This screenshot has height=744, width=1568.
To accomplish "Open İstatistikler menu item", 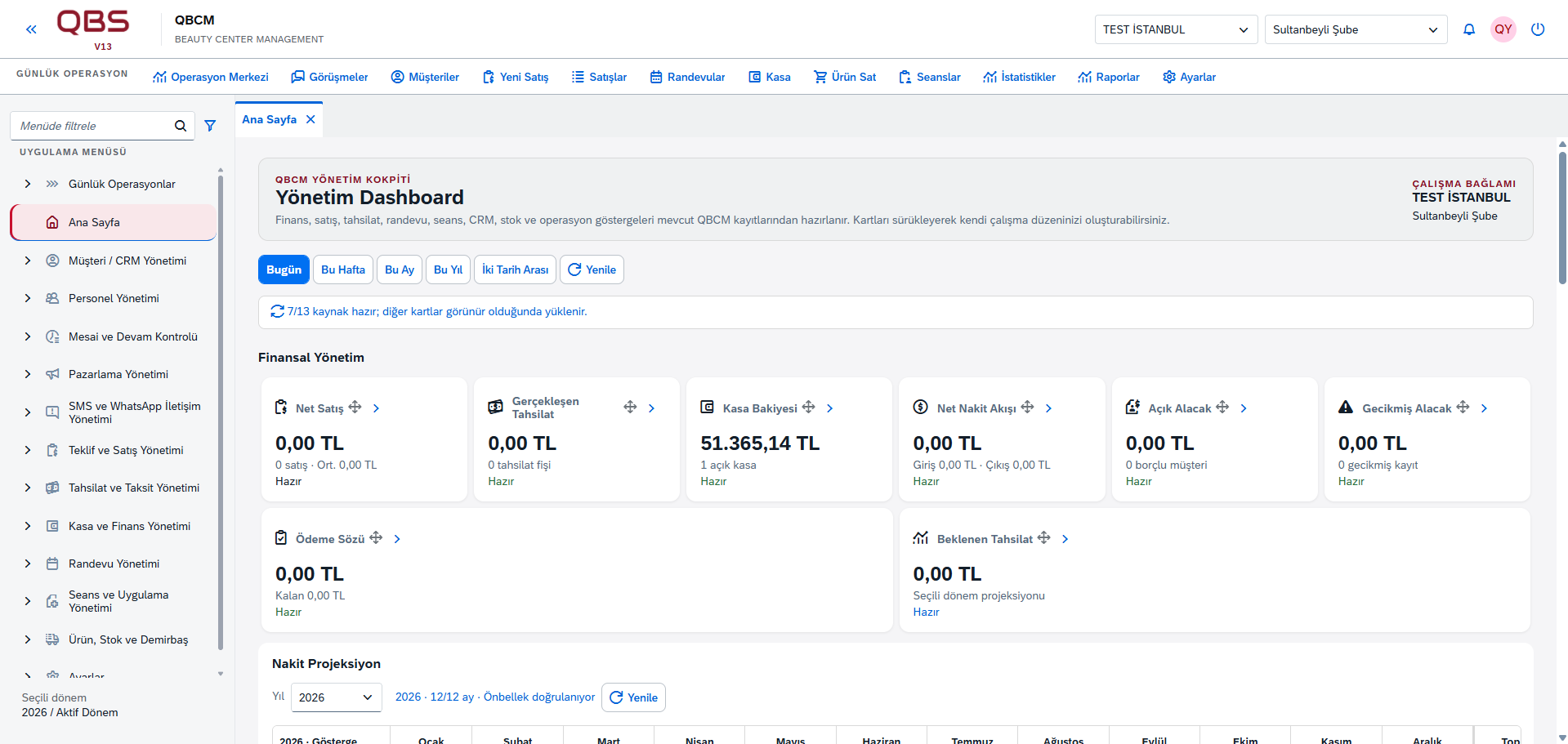I will pos(1019,77).
